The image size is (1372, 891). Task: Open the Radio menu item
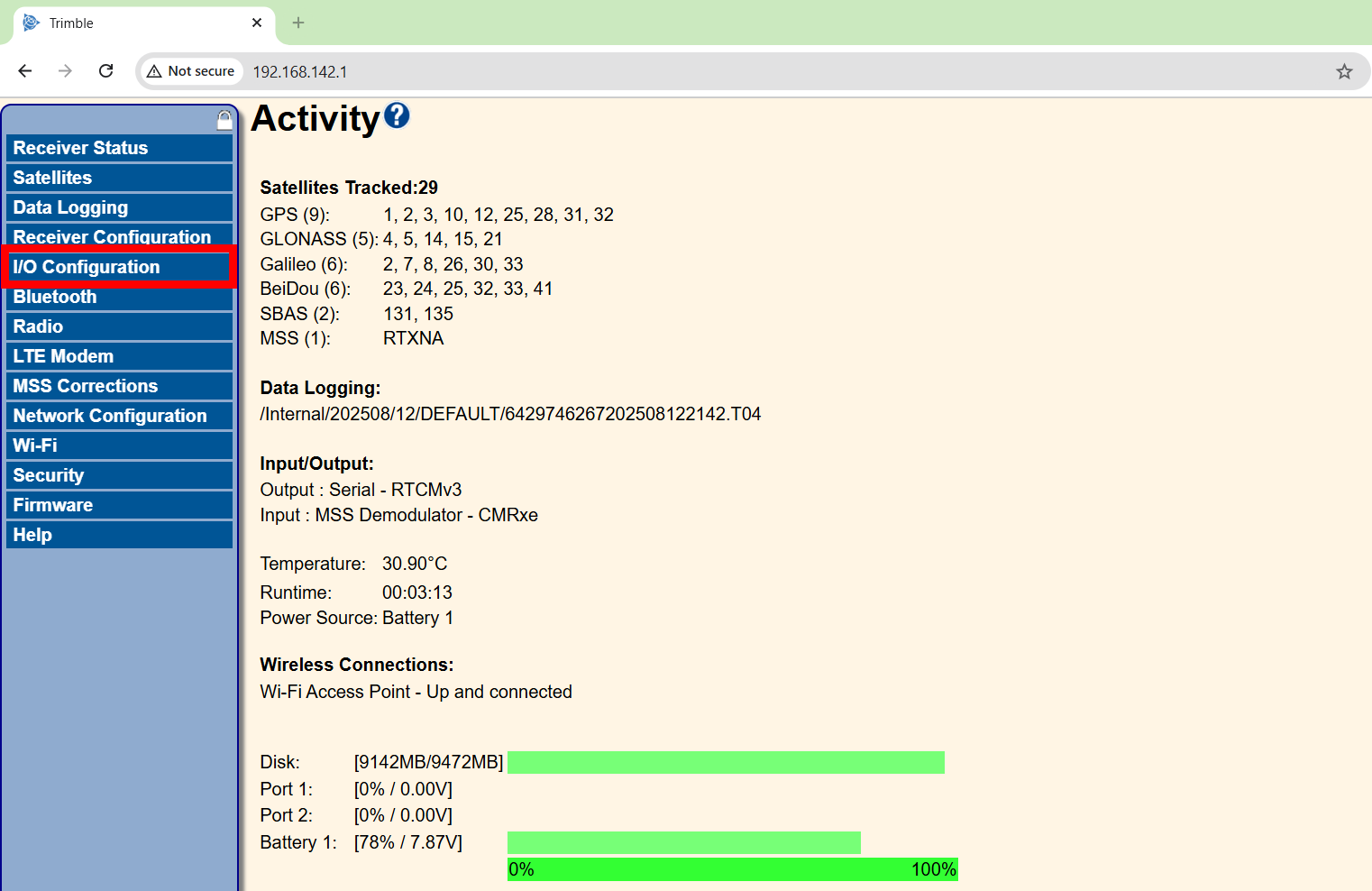coord(119,326)
